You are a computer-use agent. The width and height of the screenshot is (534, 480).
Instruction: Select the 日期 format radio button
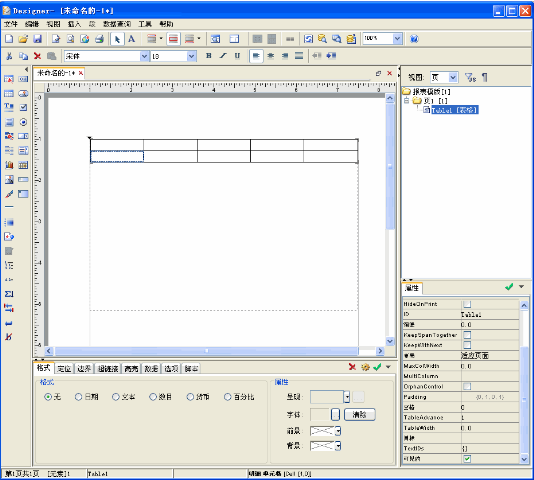point(78,397)
